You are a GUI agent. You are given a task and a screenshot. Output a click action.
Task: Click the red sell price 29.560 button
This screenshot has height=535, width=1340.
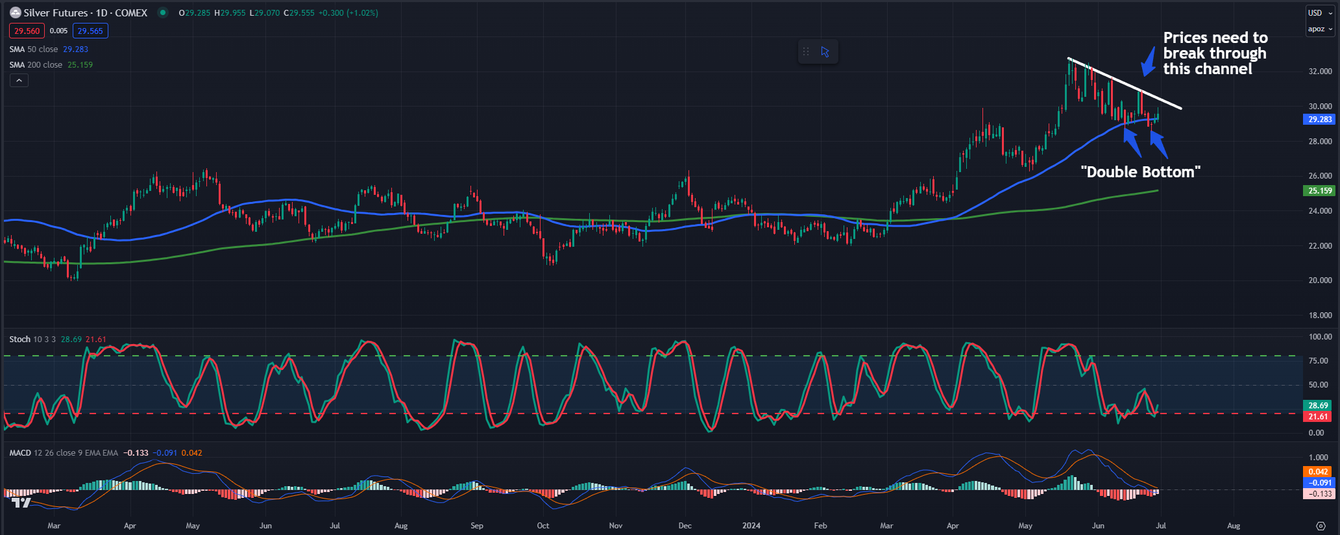[25, 31]
